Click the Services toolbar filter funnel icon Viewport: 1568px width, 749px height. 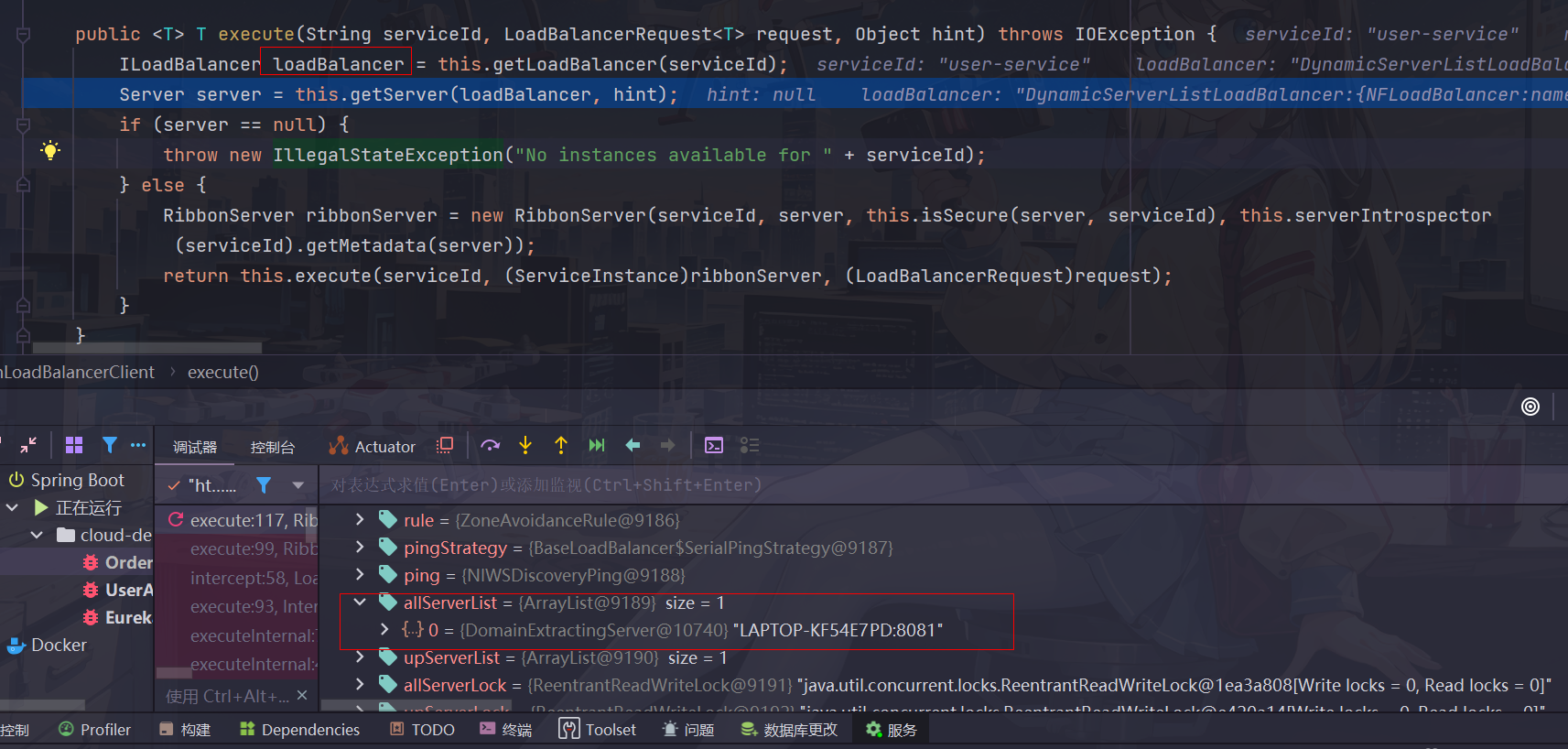pos(110,445)
